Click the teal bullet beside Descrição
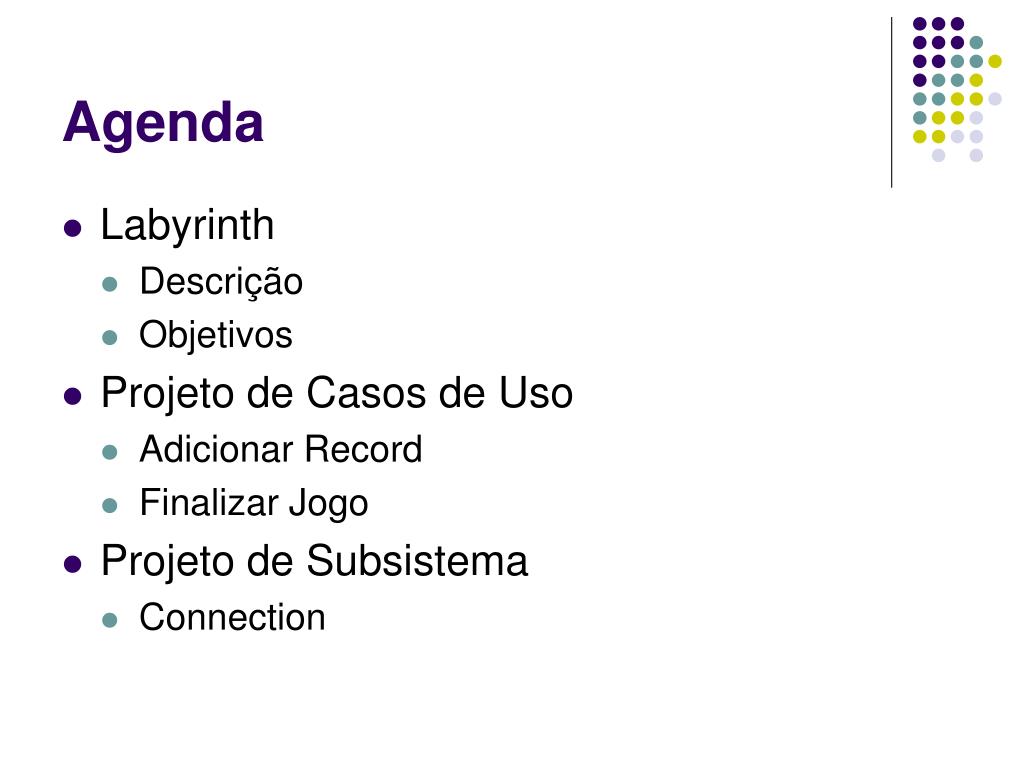The width and height of the screenshot is (1024, 768). [110, 284]
